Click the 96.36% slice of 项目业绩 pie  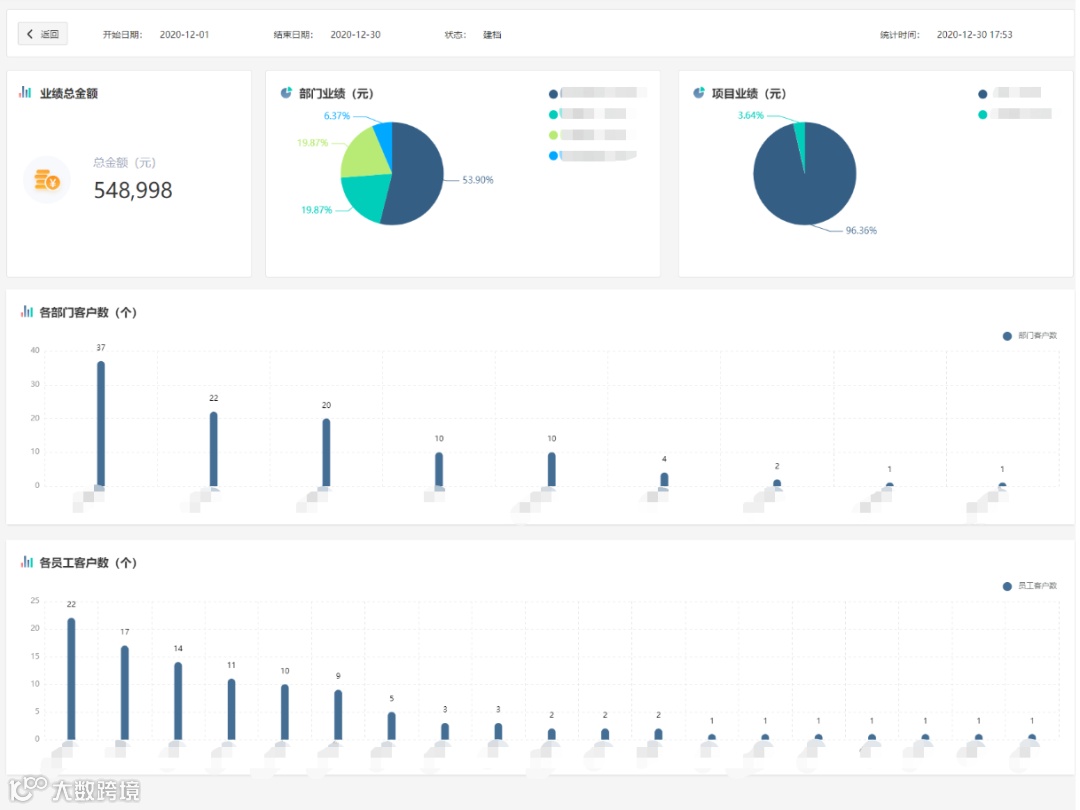tap(804, 186)
